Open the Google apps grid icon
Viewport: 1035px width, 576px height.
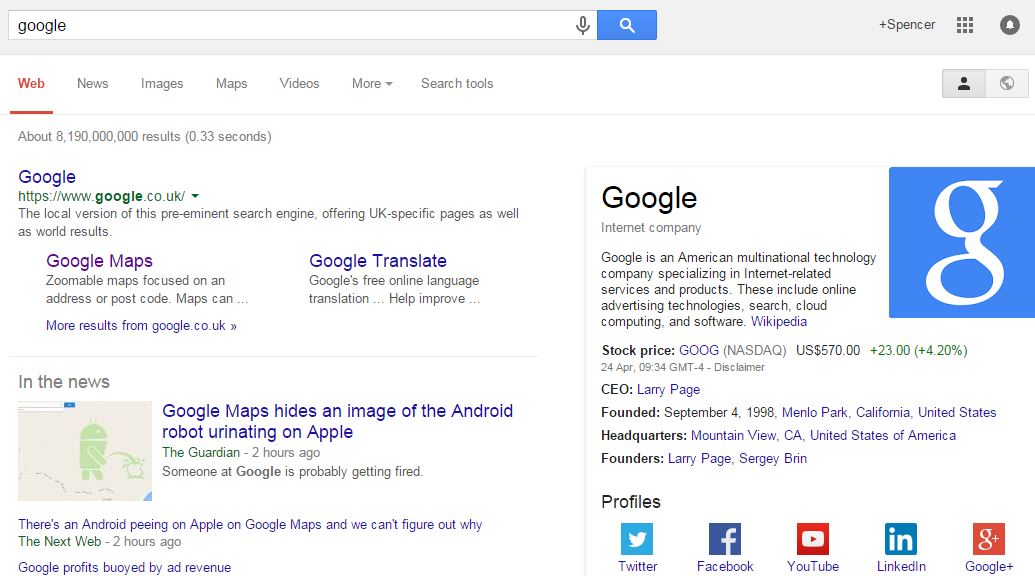pyautogui.click(x=965, y=25)
